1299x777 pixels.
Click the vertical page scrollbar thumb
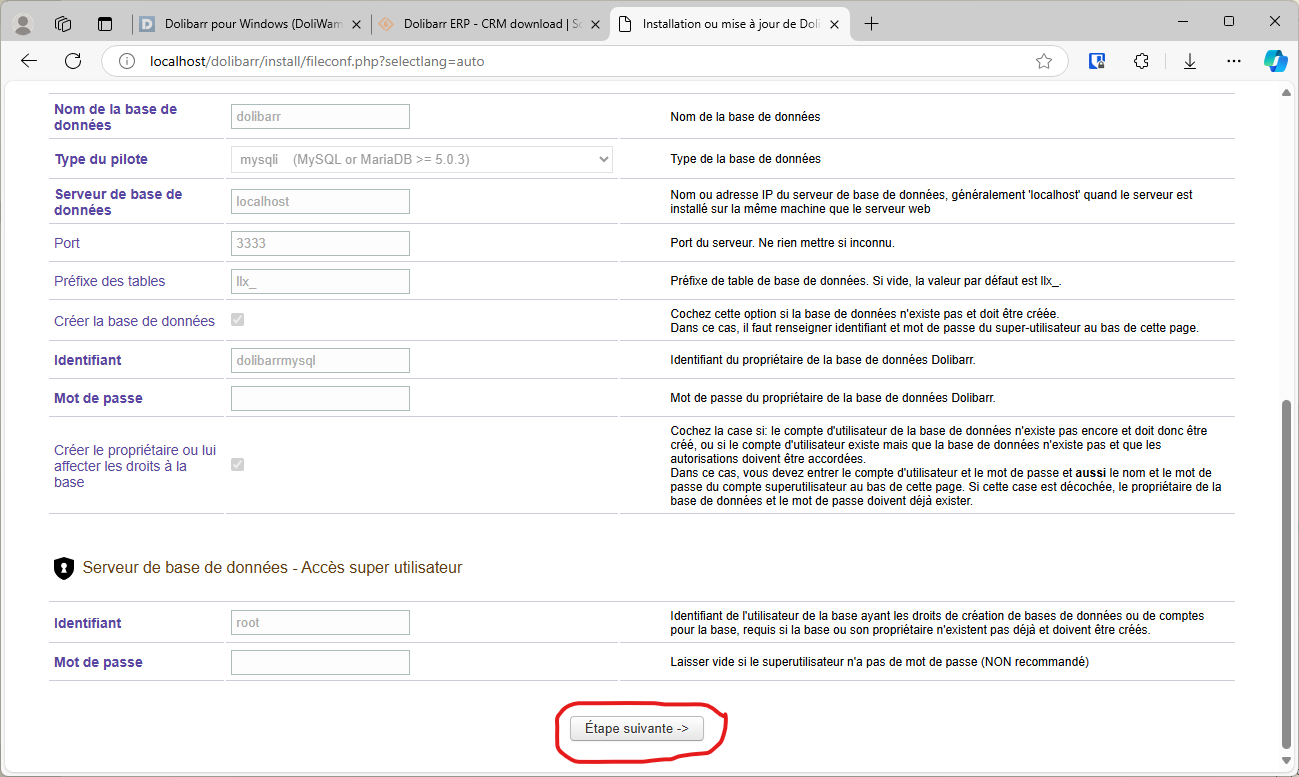tap(1286, 573)
